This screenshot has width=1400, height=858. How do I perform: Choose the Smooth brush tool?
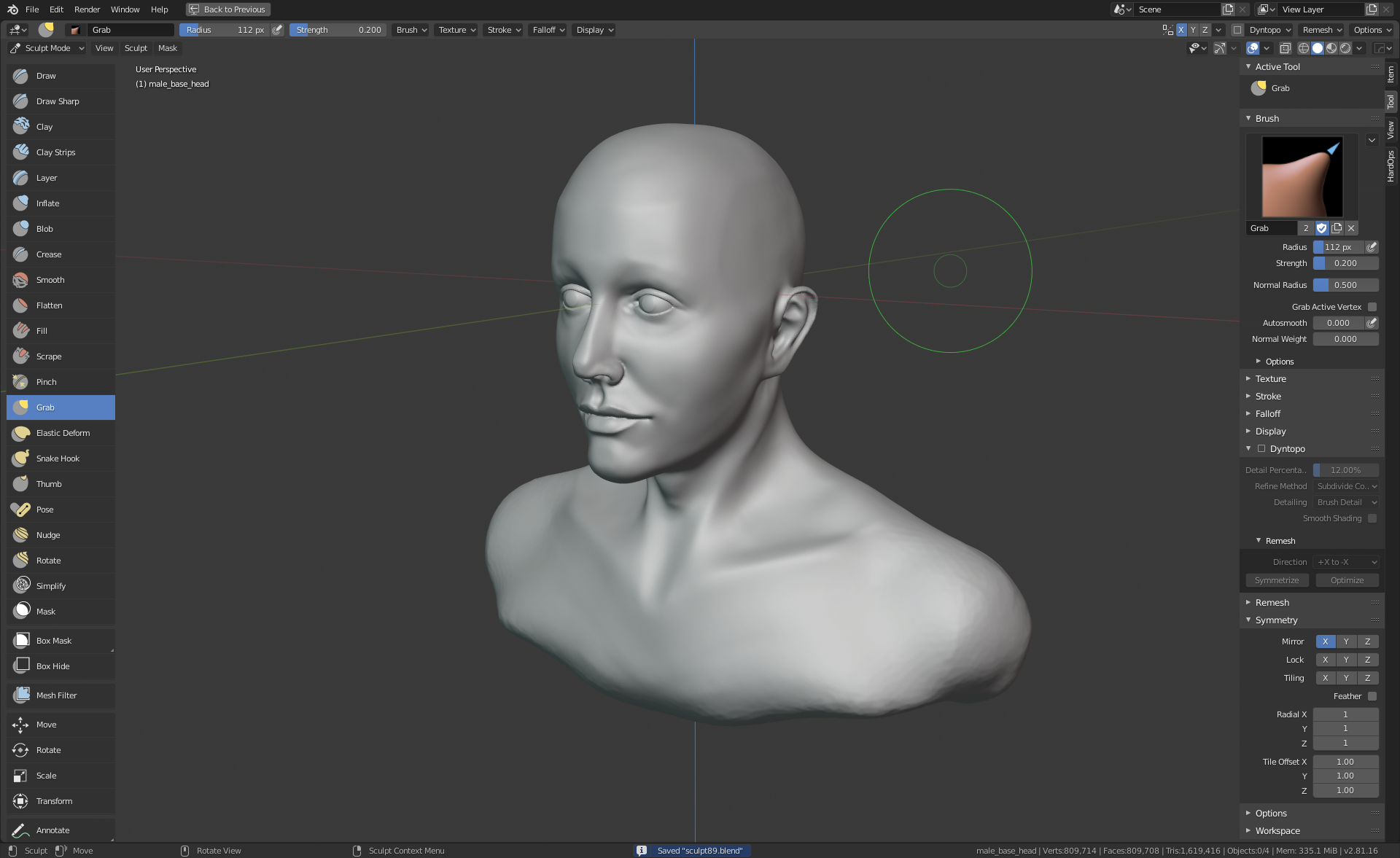pos(50,280)
